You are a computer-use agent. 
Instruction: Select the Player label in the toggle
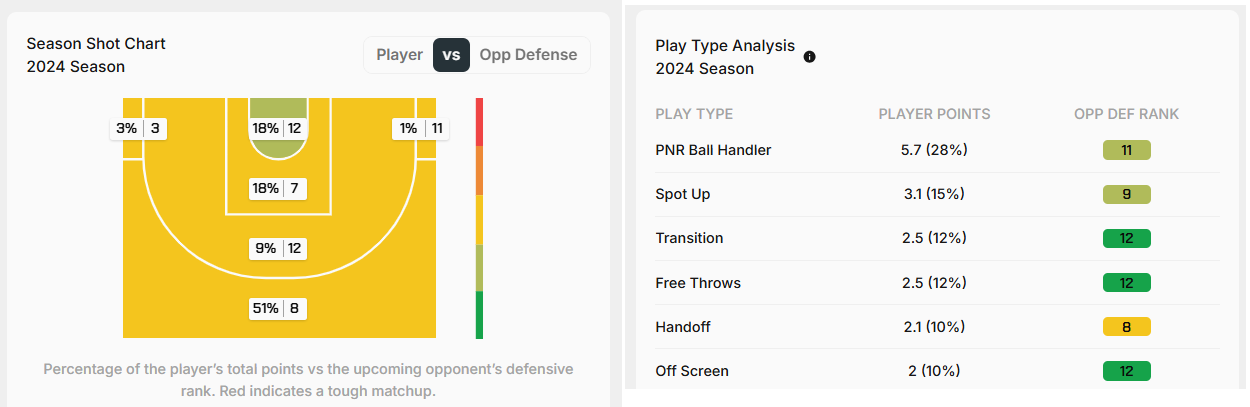(399, 55)
